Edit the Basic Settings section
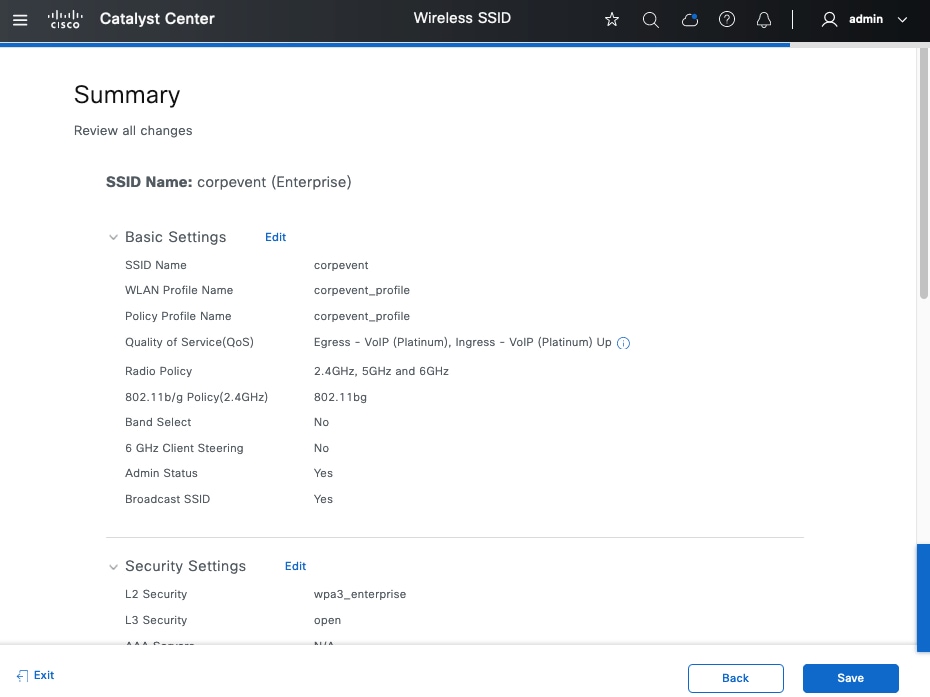Image resolution: width=930 pixels, height=697 pixels. click(x=275, y=237)
